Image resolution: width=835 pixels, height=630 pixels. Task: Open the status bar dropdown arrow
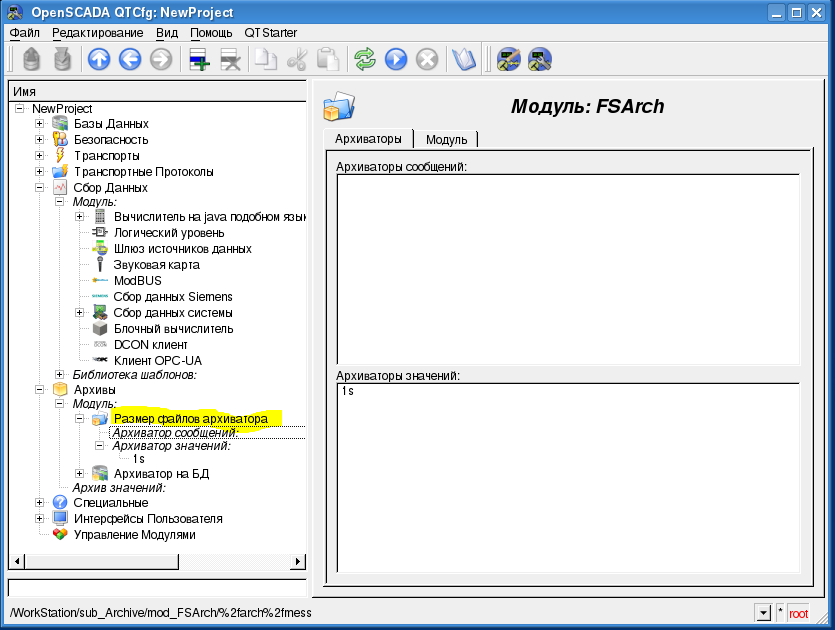point(764,613)
